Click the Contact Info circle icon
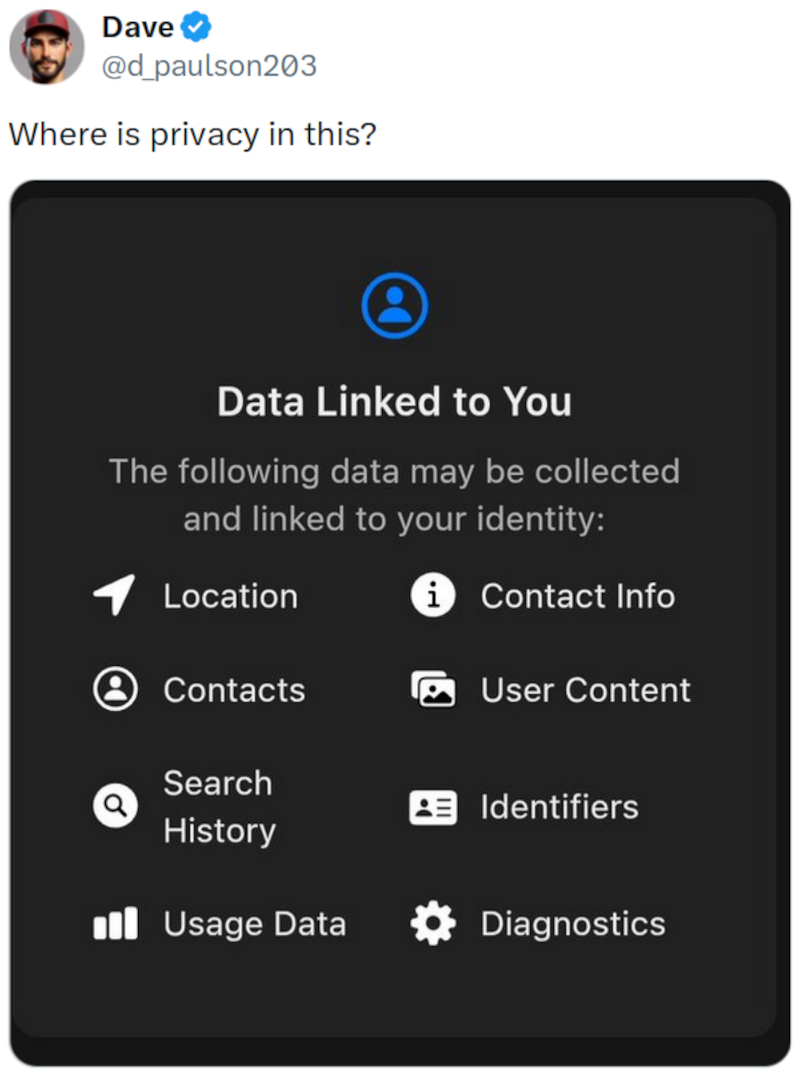 tap(433, 596)
